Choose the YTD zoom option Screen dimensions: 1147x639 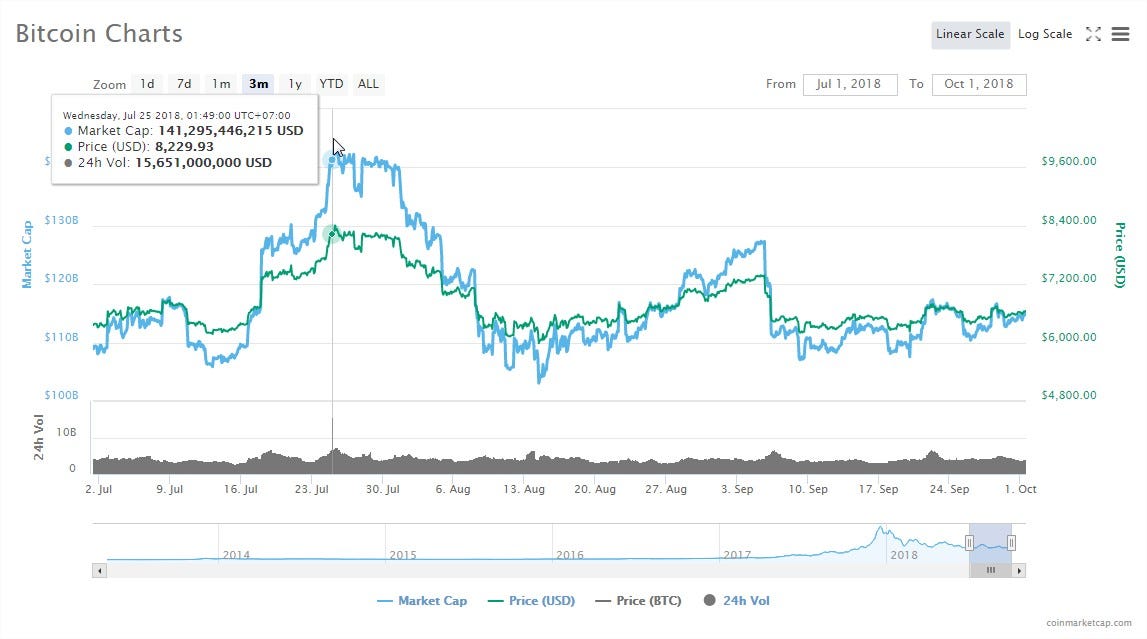click(x=331, y=84)
